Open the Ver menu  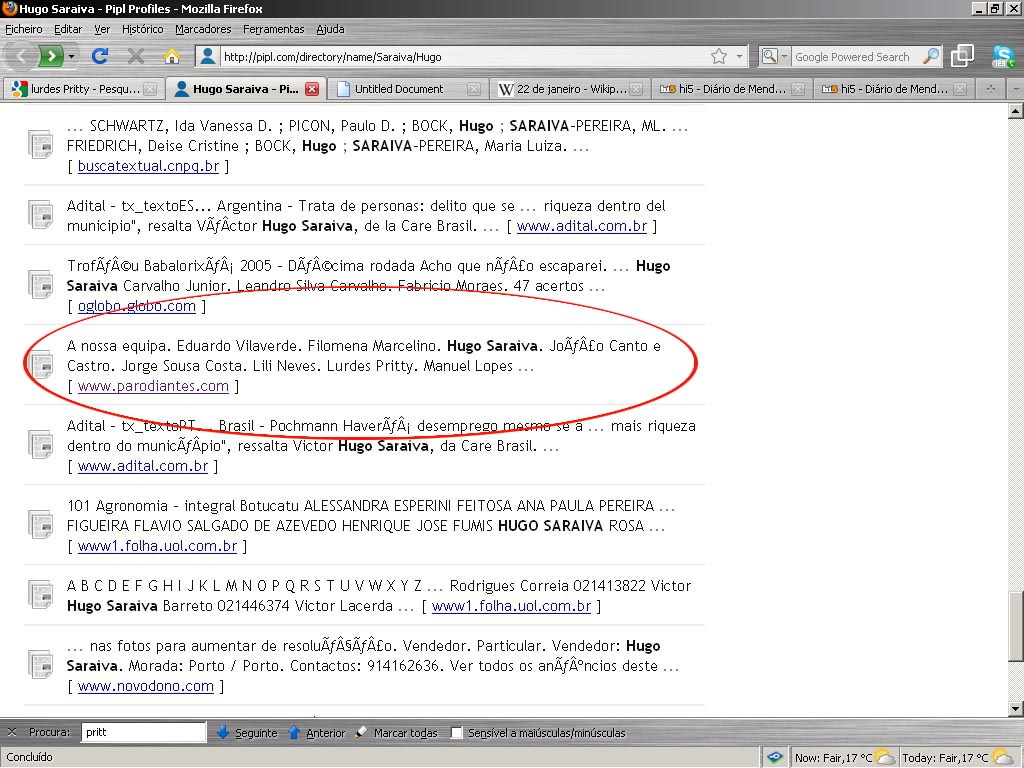(102, 29)
